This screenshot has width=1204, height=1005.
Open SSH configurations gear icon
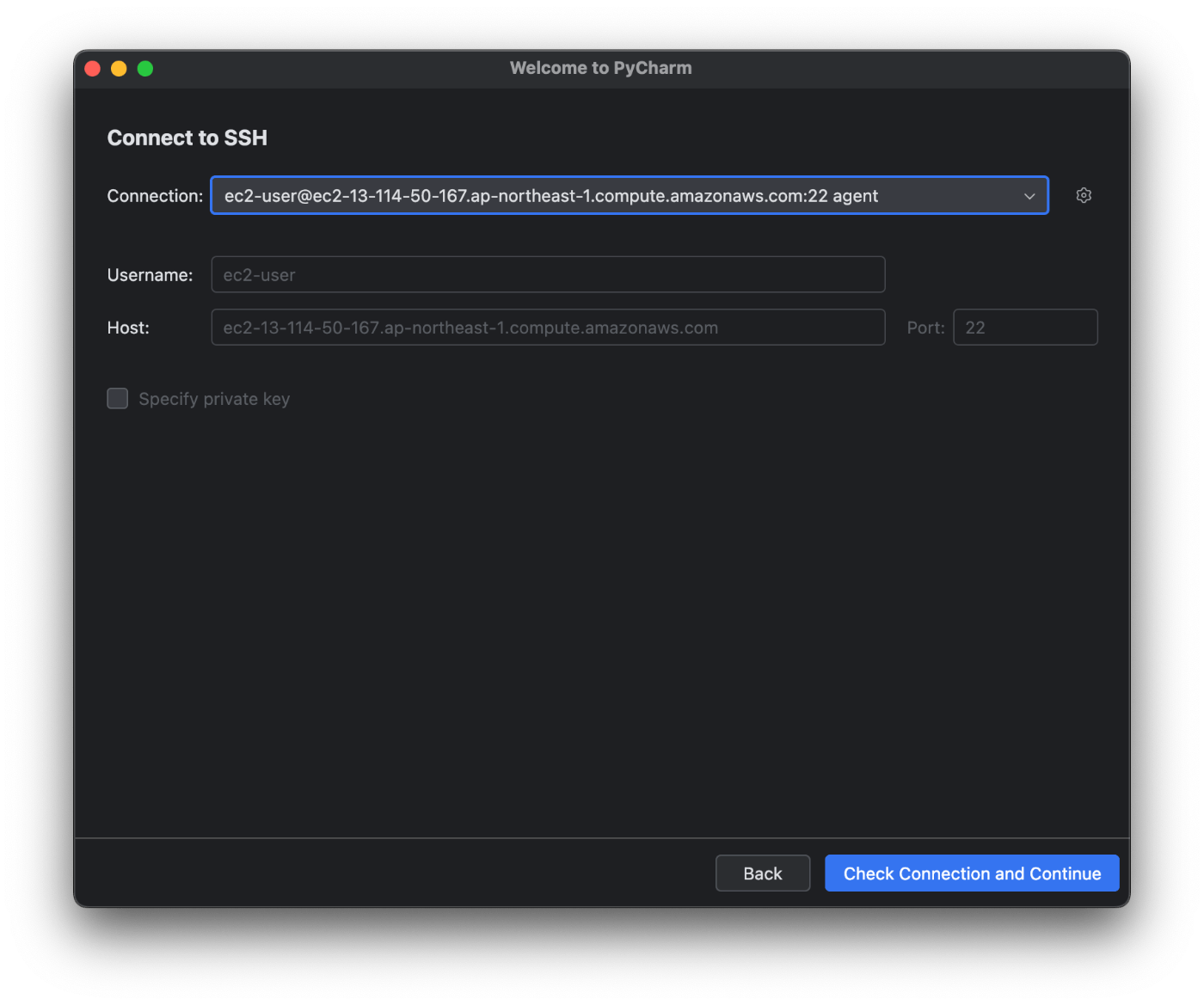tap(1084, 195)
